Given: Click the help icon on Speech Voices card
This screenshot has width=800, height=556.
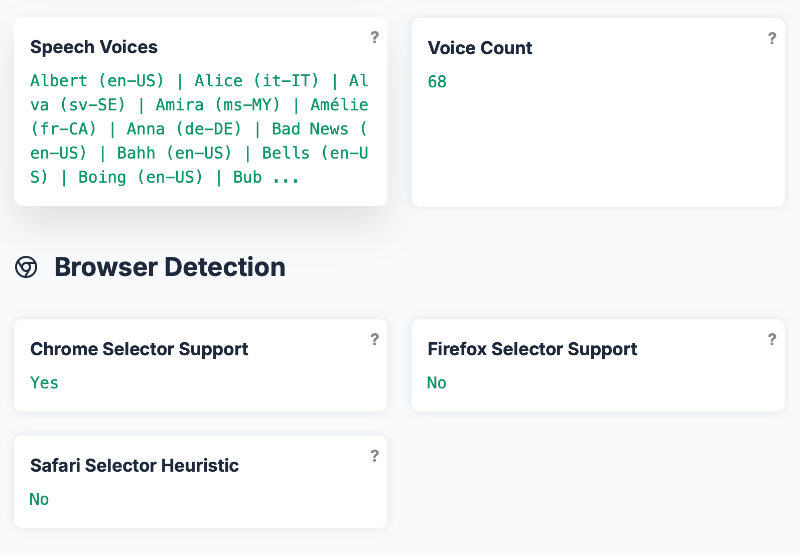Looking at the screenshot, I should [x=375, y=38].
